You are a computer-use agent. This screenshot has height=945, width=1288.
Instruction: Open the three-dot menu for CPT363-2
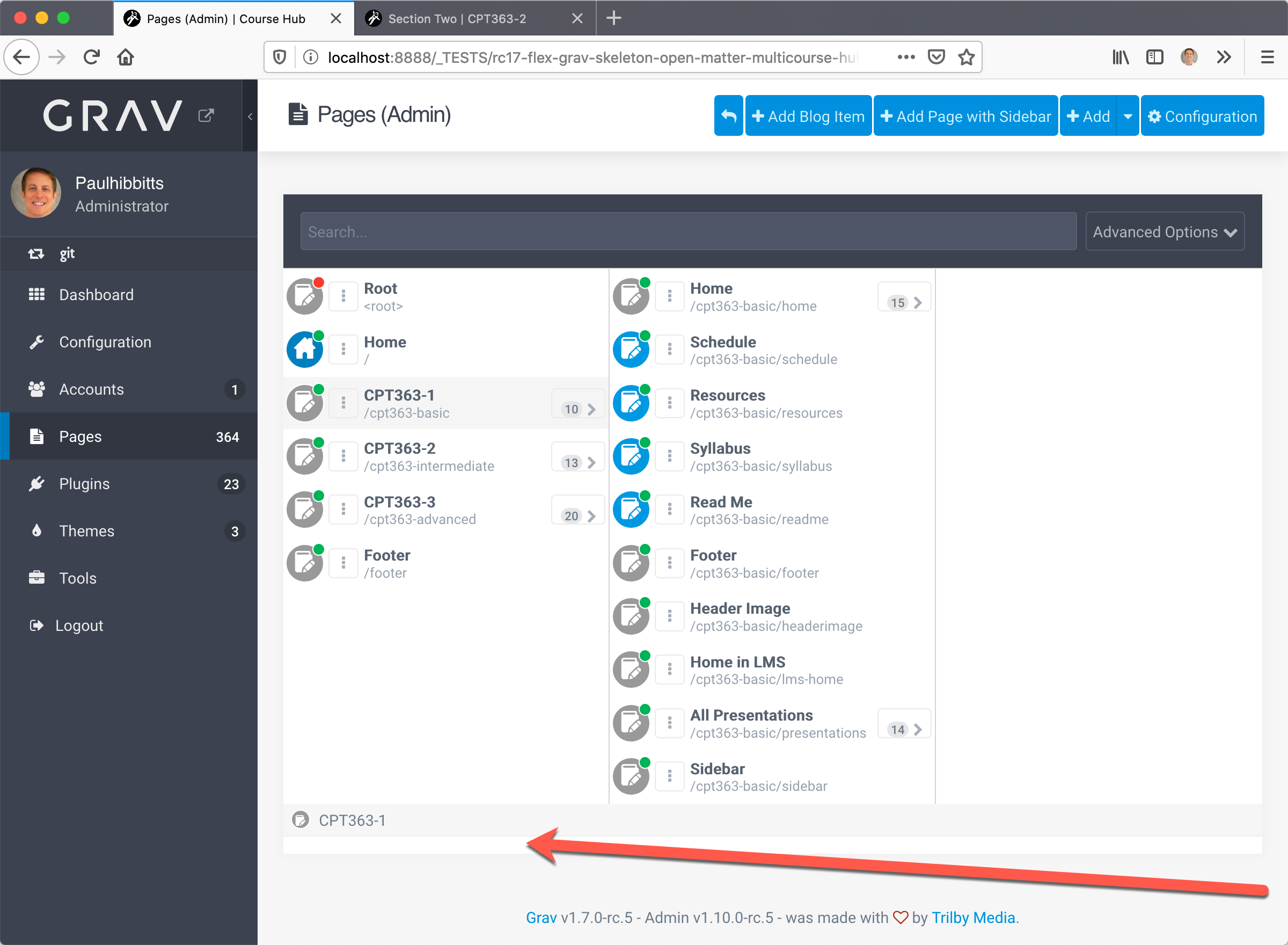[343, 456]
